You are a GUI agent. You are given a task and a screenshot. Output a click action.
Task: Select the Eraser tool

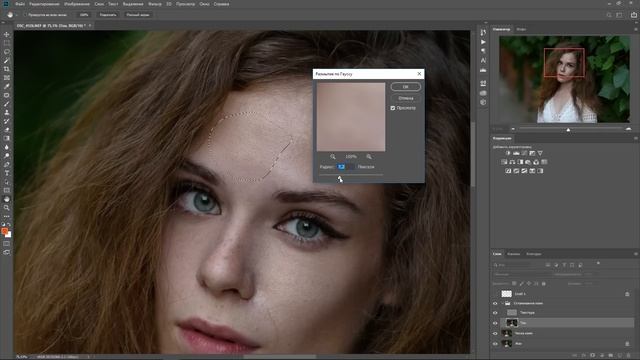tap(7, 130)
